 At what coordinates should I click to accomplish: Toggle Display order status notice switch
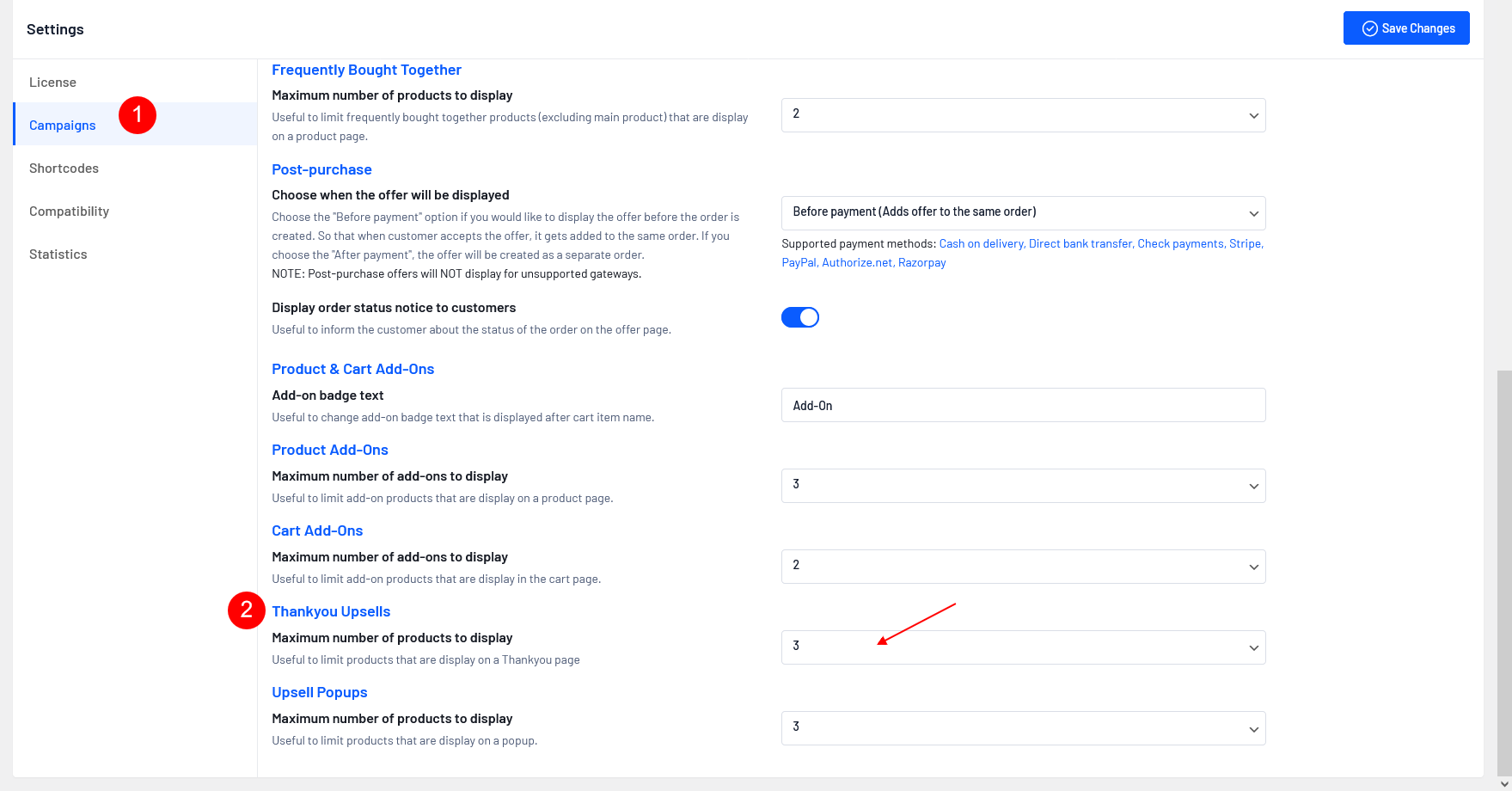tap(799, 317)
